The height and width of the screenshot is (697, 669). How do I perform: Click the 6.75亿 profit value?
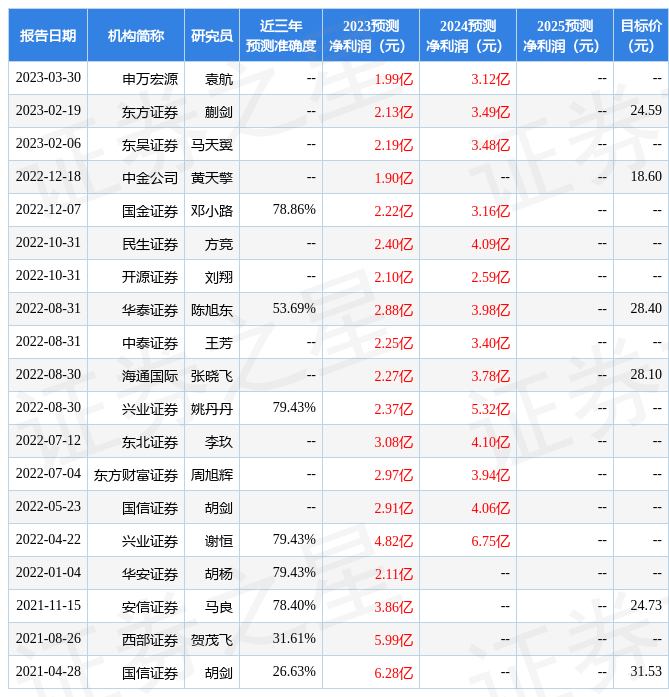pos(490,540)
